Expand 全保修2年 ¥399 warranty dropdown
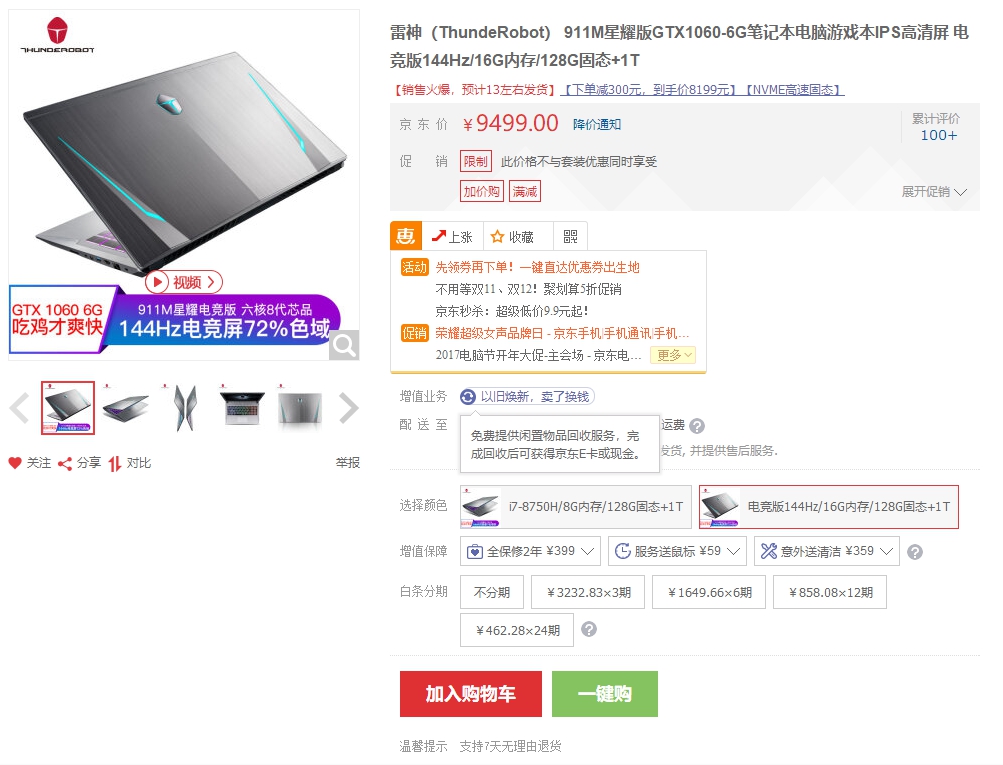This screenshot has height=765, width=1003. (x=530, y=551)
